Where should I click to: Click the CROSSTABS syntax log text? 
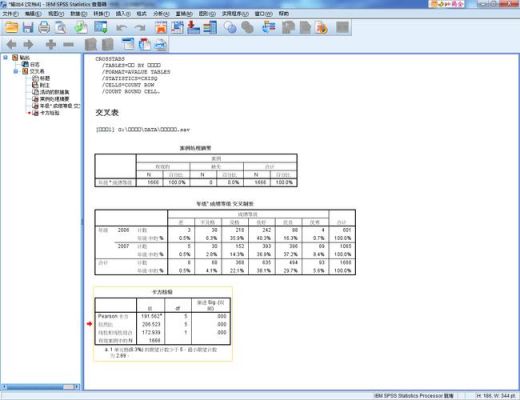pos(133,75)
